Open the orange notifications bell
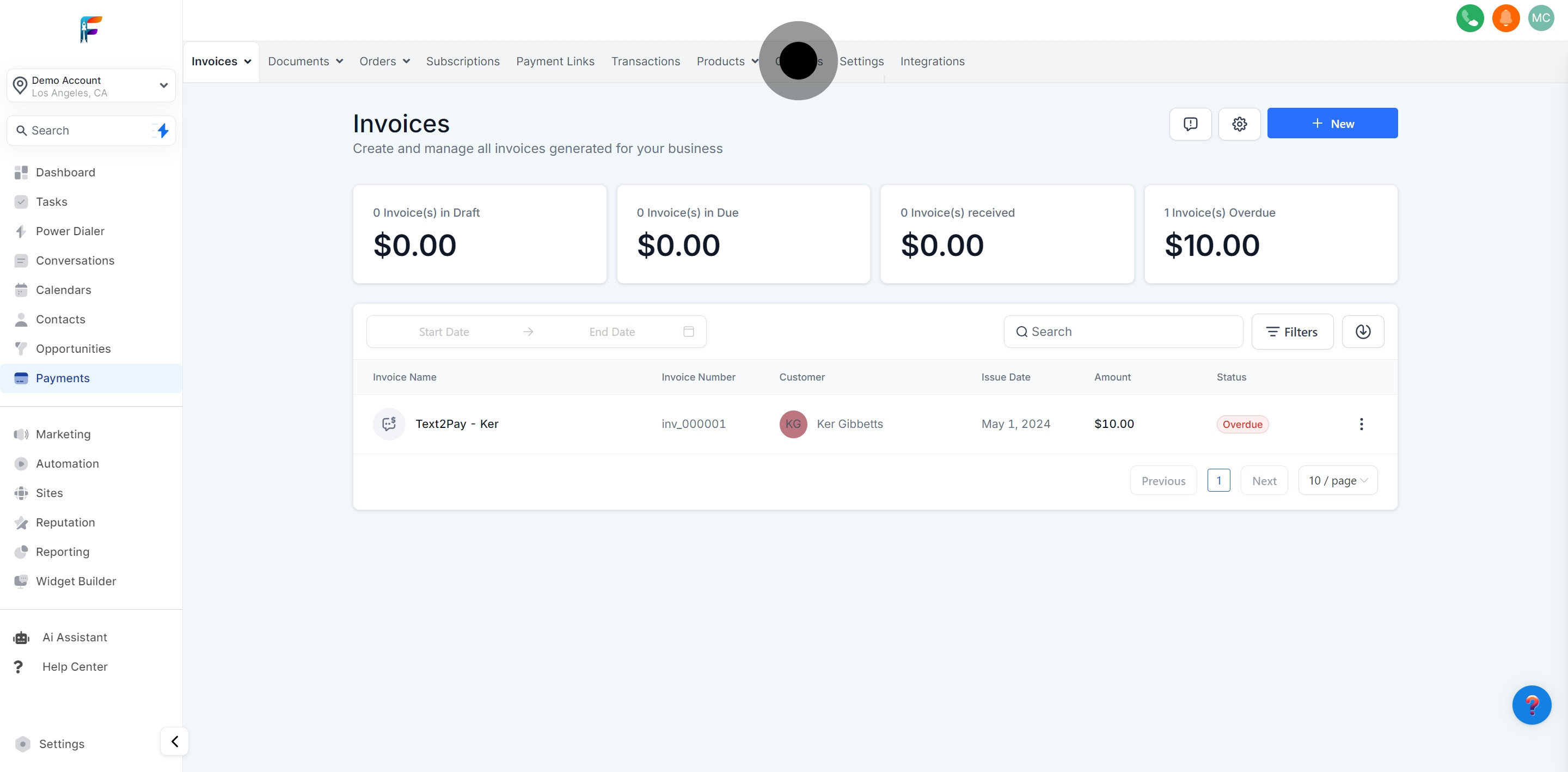Image resolution: width=1568 pixels, height=772 pixels. click(x=1505, y=19)
